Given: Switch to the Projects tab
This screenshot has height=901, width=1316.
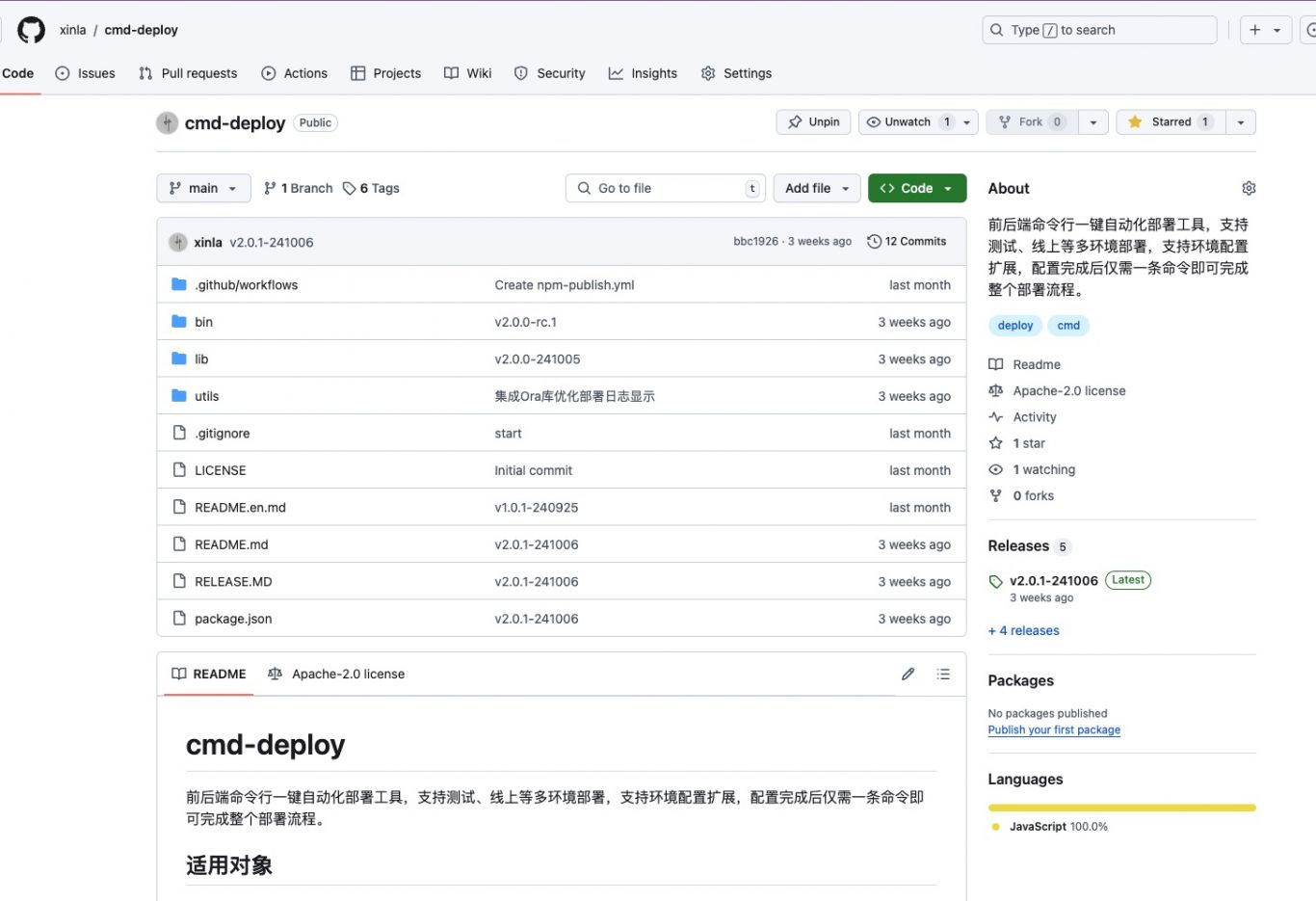Looking at the screenshot, I should (x=385, y=73).
